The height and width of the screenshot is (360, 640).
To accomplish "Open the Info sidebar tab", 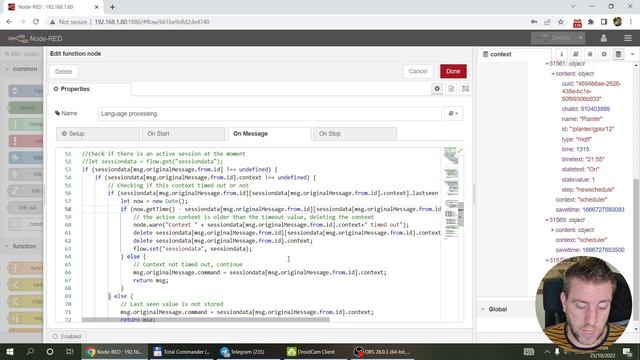I will tap(562, 54).
